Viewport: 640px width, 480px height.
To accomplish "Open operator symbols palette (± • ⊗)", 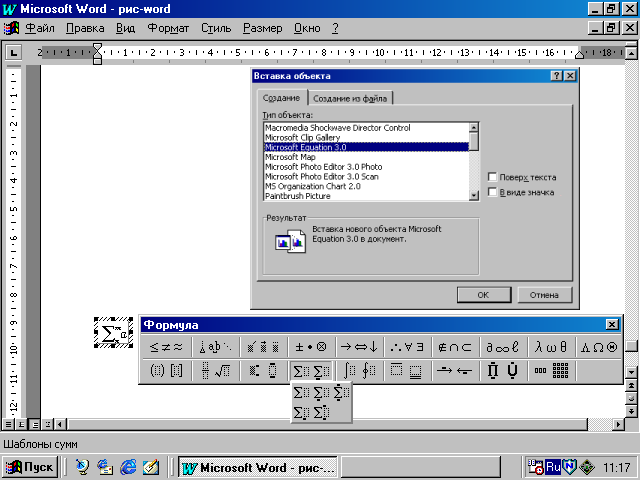I will [311, 347].
